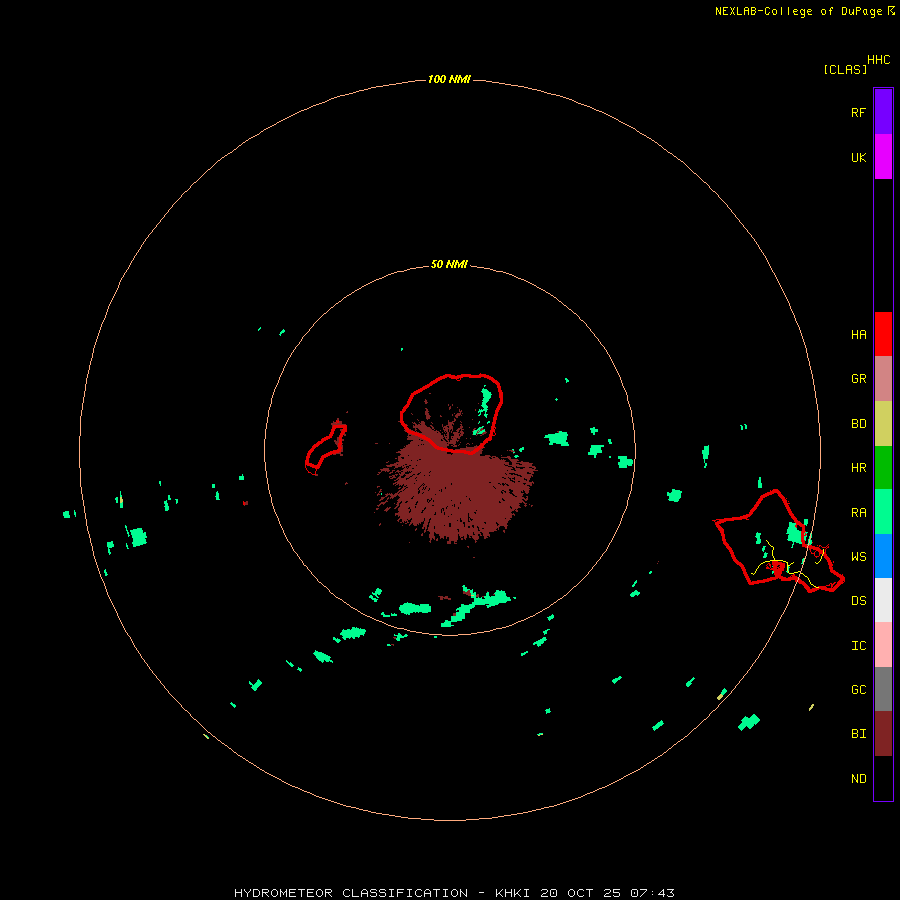Click the NEXLAB-College of DuPage credit text
The width and height of the screenshot is (900, 900).
pos(804,11)
